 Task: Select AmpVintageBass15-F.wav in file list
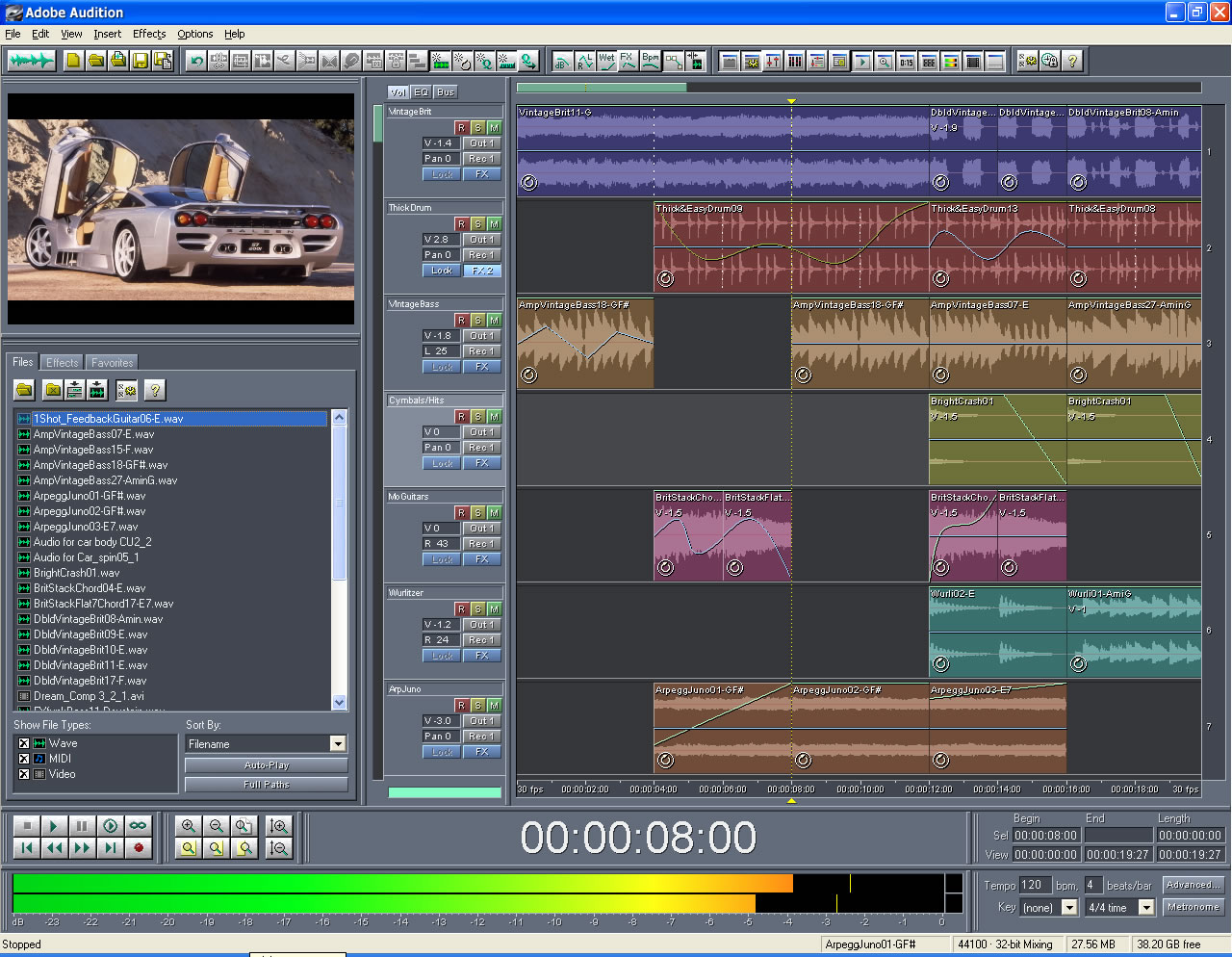93,450
